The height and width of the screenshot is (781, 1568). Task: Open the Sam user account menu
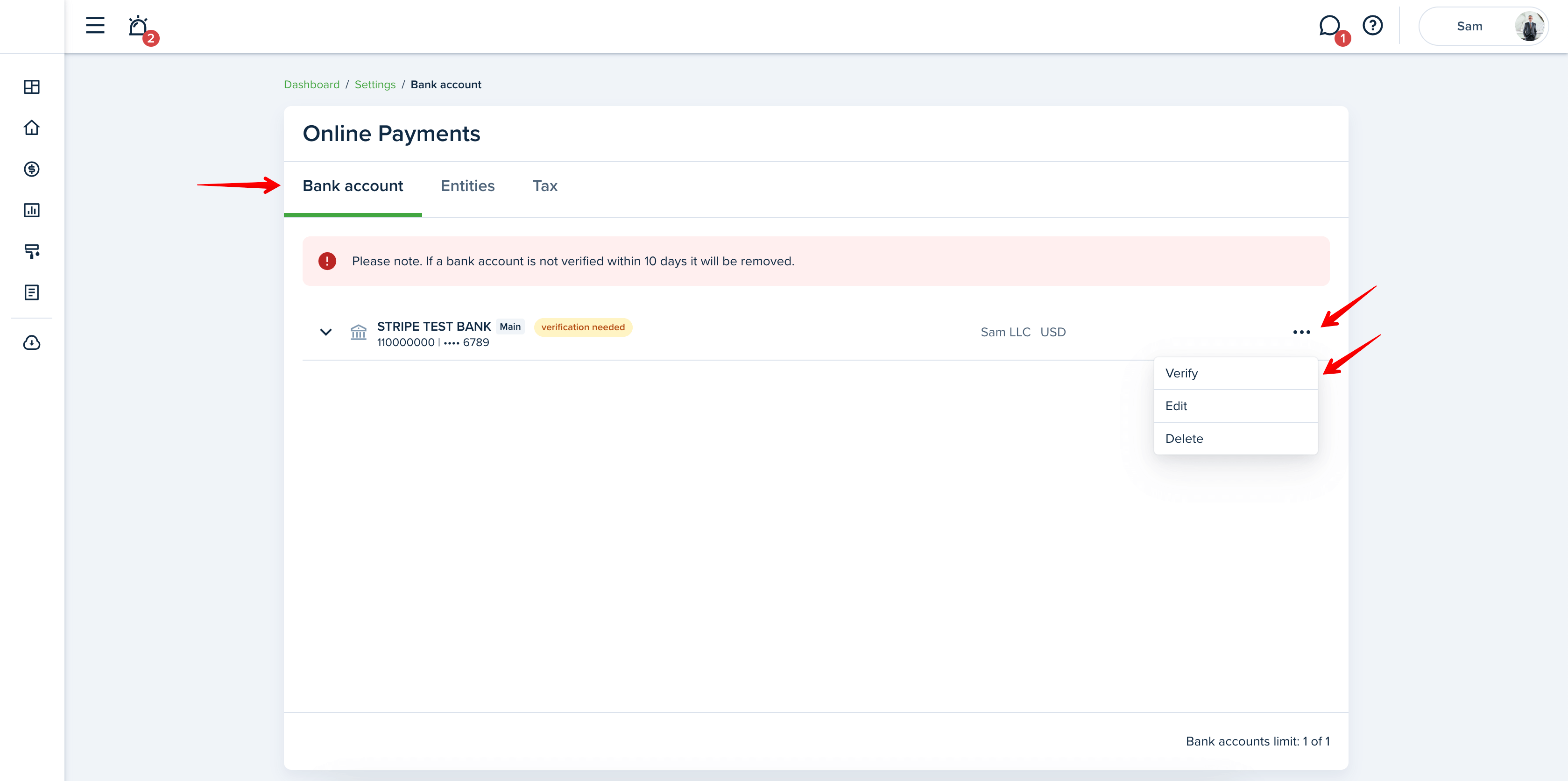[x=1483, y=26]
